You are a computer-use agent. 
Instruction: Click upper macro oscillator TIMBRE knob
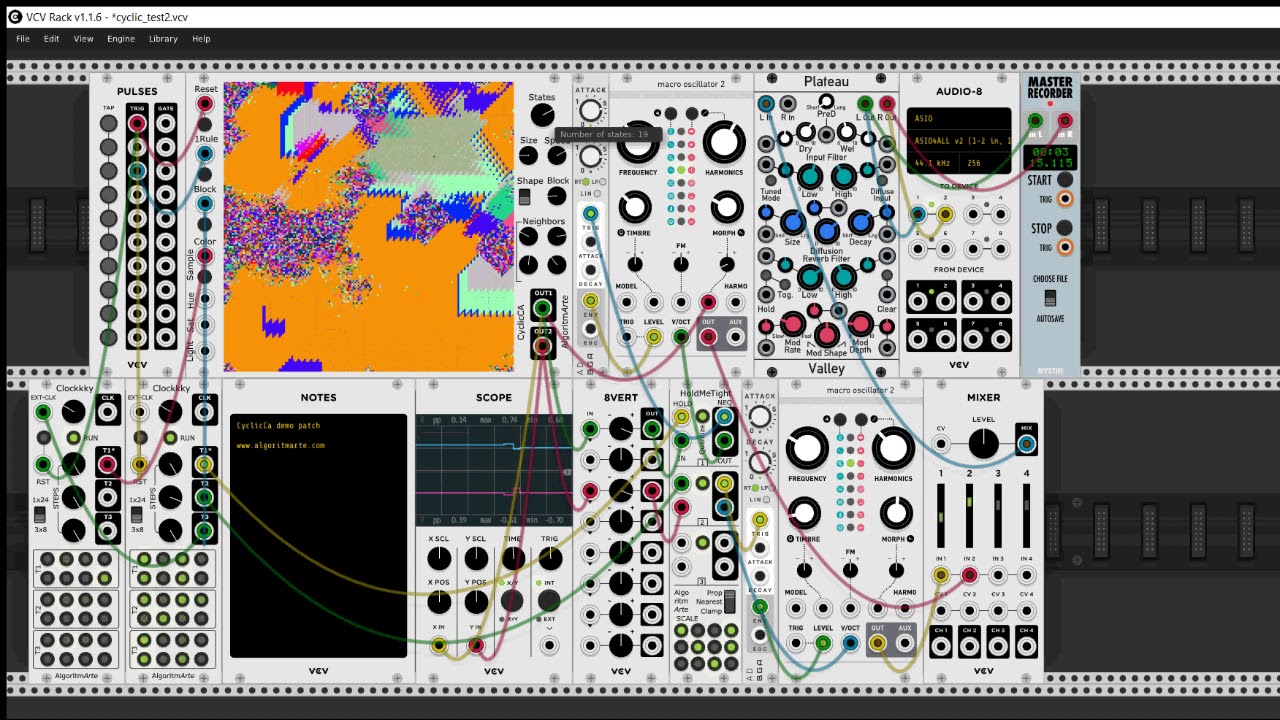[634, 209]
